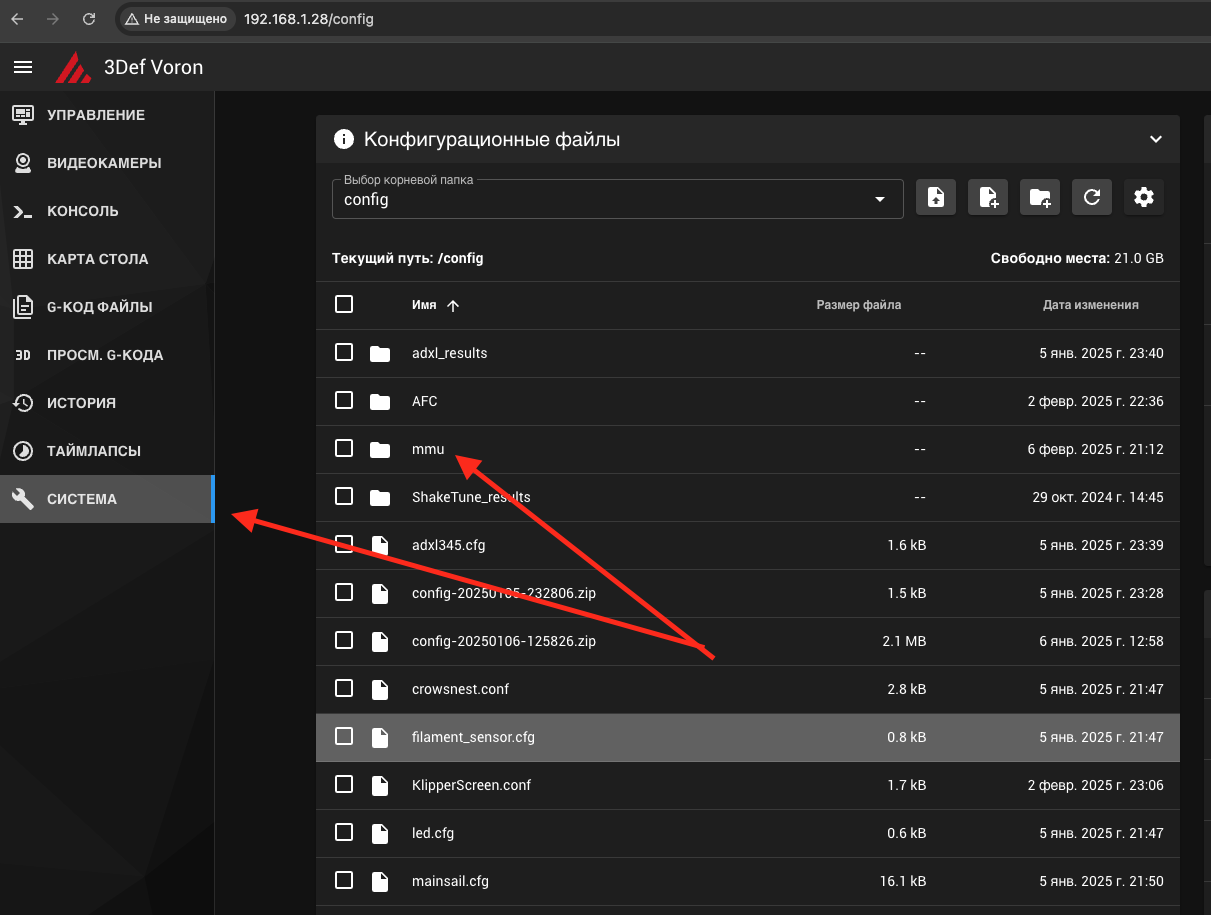1211x915 pixels.
Task: Click the led.cfg file icon
Action: 380,833
